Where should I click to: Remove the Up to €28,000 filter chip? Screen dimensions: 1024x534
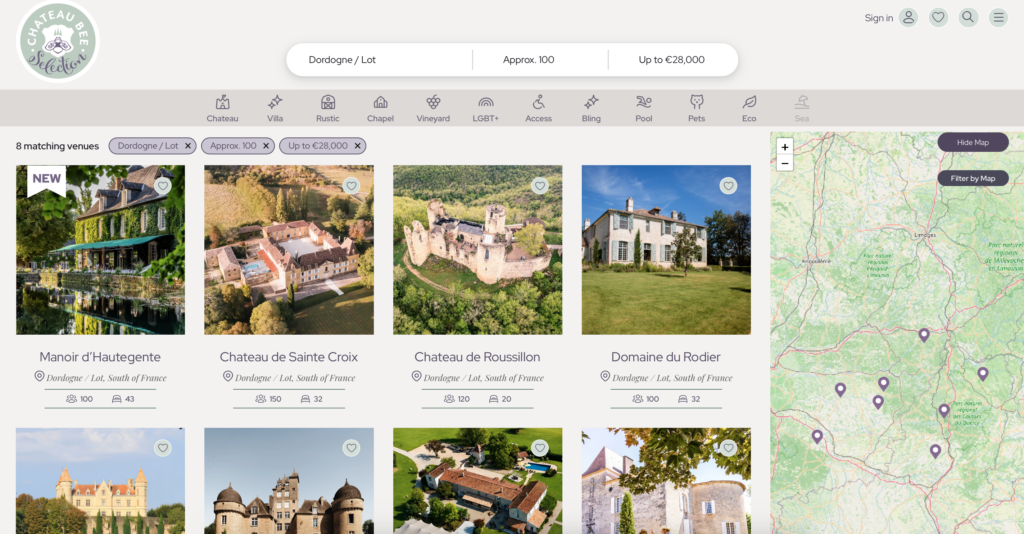(358, 146)
